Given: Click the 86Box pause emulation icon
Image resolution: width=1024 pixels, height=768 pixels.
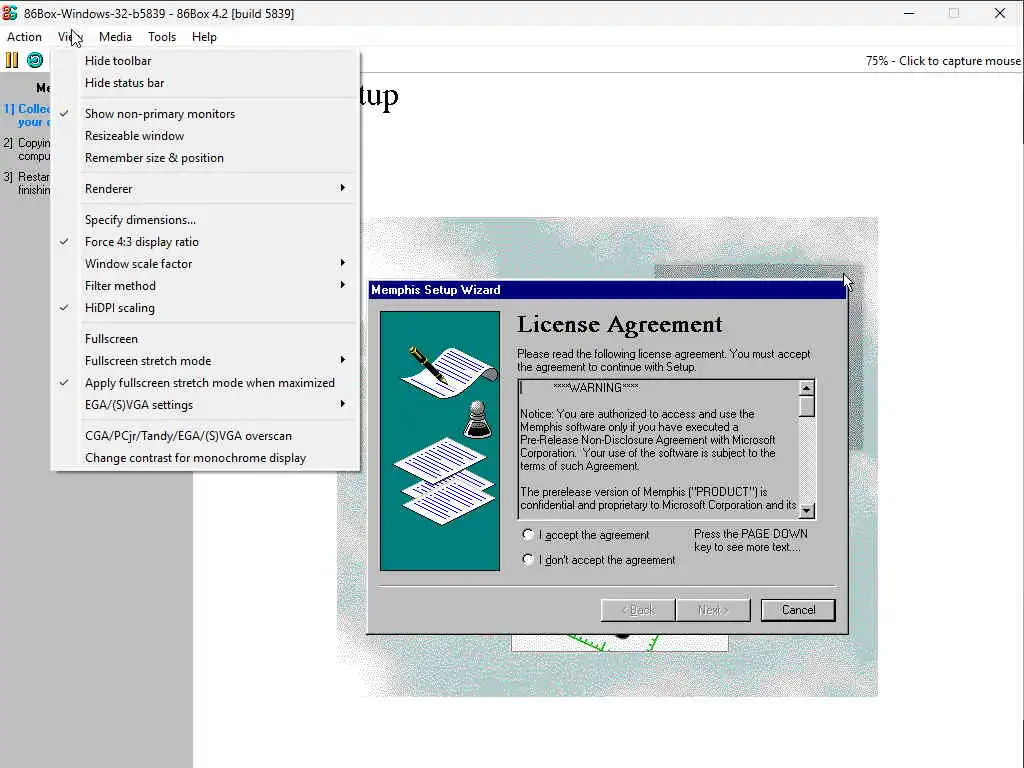Looking at the screenshot, I should [12, 60].
